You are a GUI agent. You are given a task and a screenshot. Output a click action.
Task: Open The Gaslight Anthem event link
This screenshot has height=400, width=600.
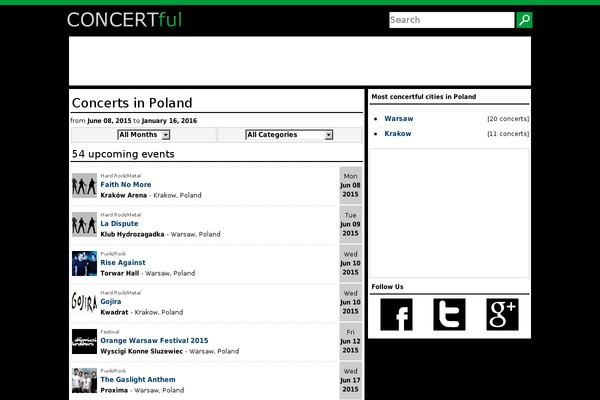coord(138,380)
